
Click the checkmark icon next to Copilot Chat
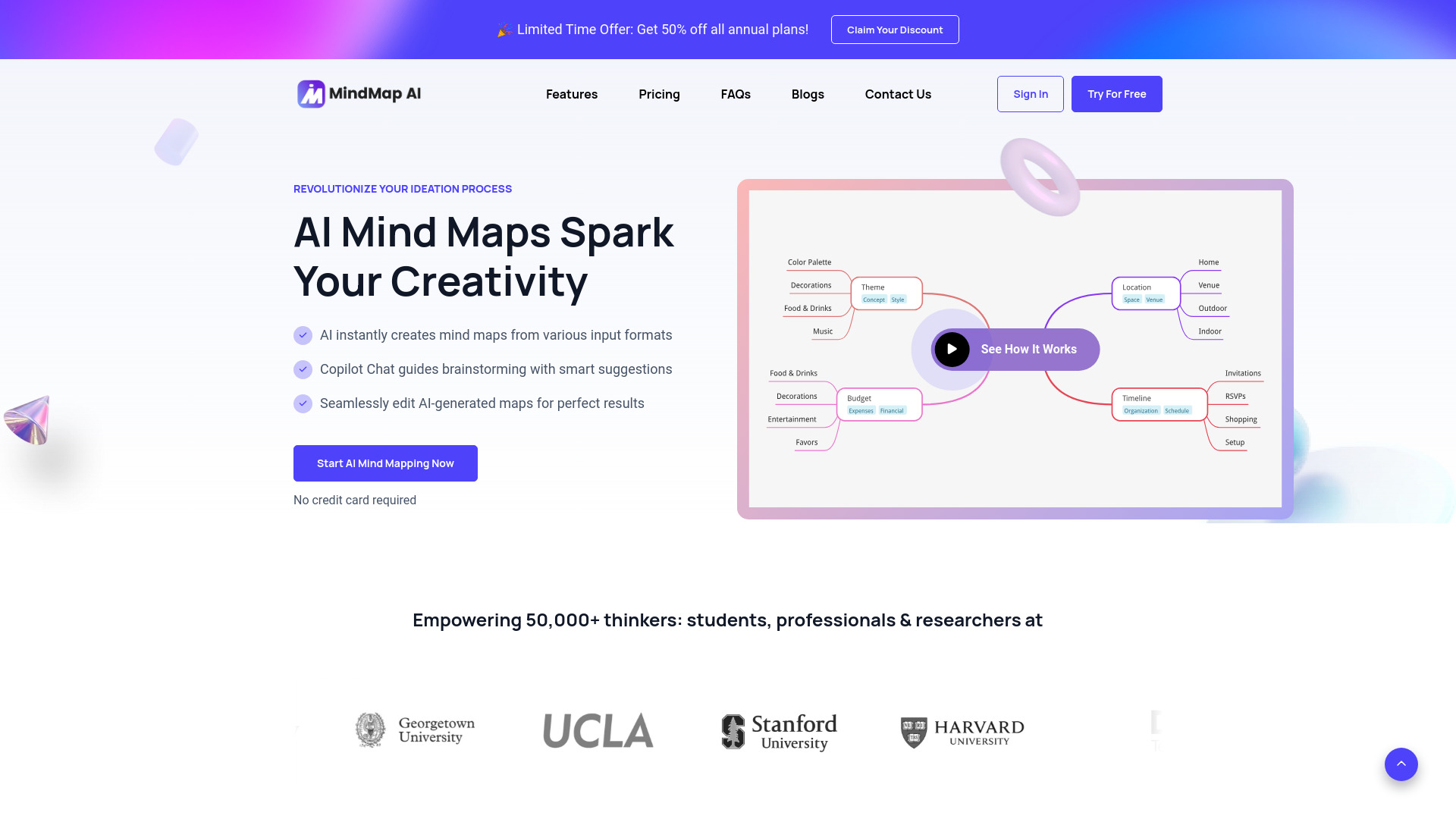coord(302,369)
